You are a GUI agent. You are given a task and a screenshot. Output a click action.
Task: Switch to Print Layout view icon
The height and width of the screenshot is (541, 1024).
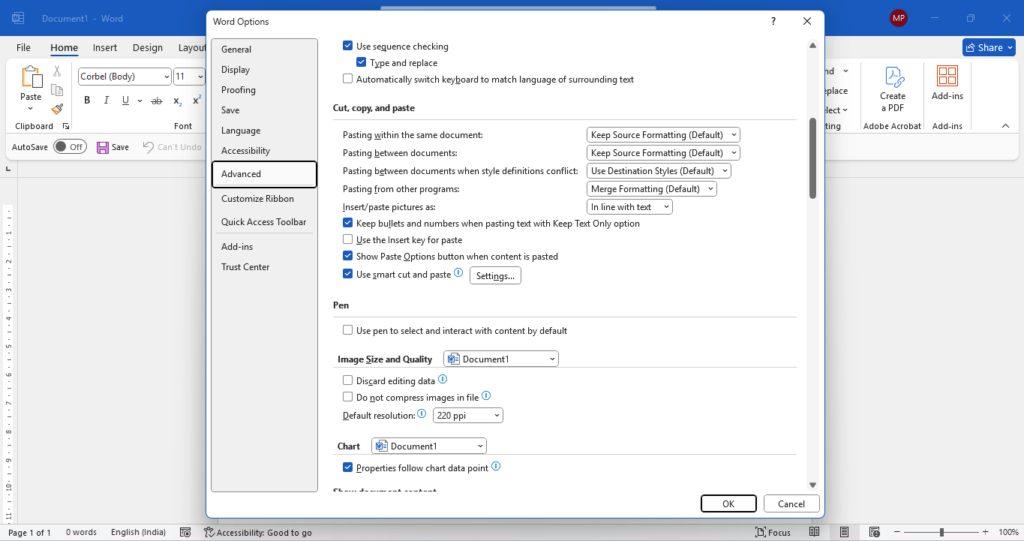[x=844, y=532]
